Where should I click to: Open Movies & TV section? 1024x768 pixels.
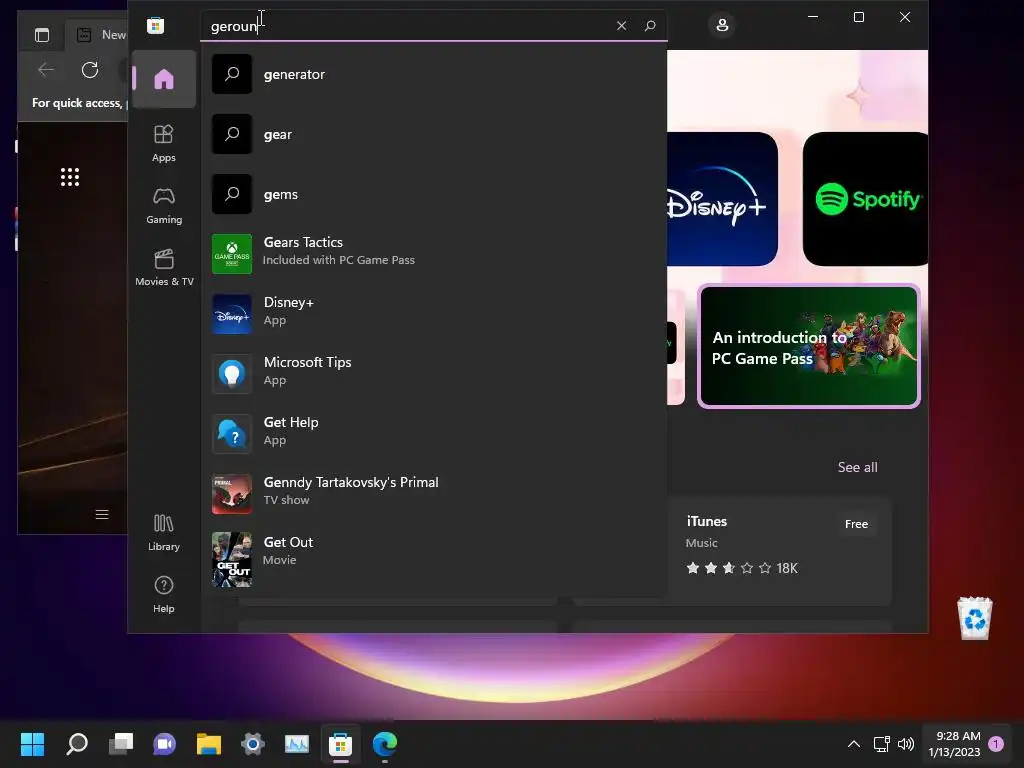coord(164,267)
